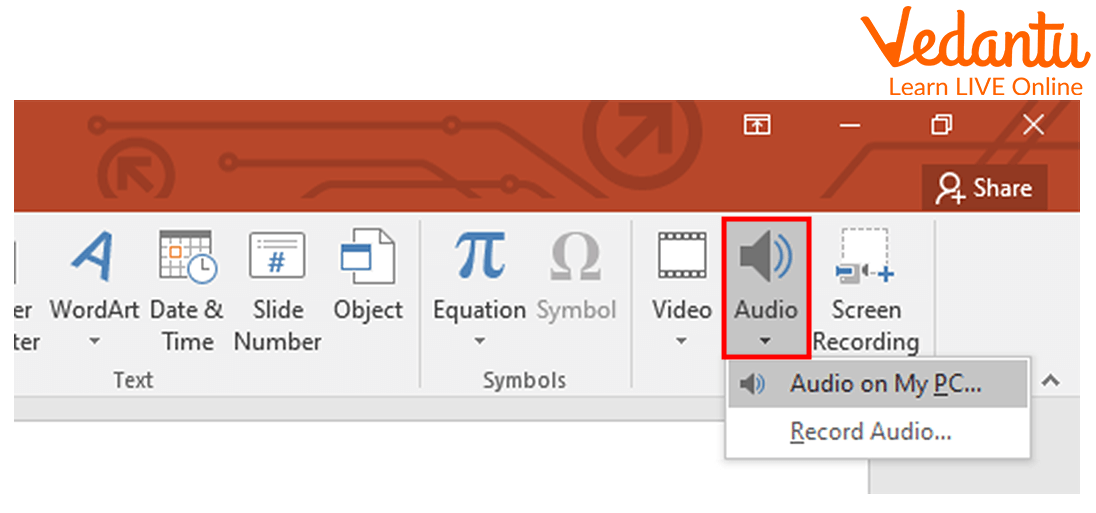1096x513 pixels.
Task: Insert Date & Time via calendar icon
Action: pyautogui.click(x=187, y=257)
